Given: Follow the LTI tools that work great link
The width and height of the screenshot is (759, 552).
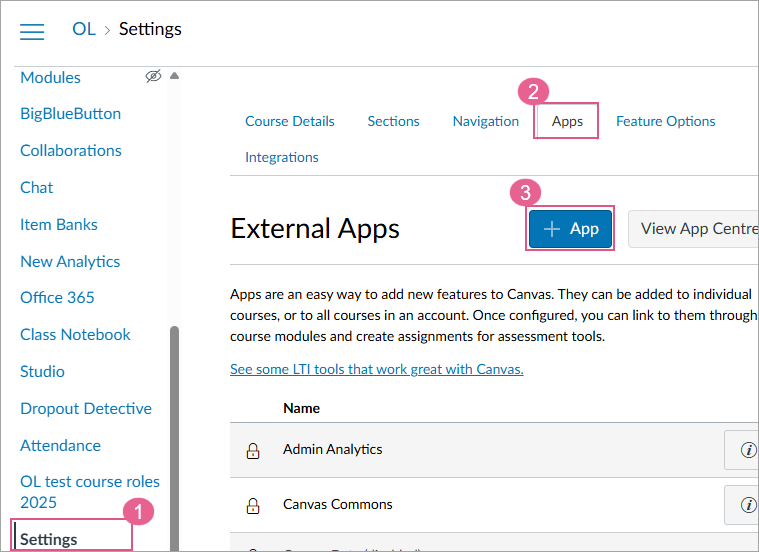Looking at the screenshot, I should (x=377, y=369).
